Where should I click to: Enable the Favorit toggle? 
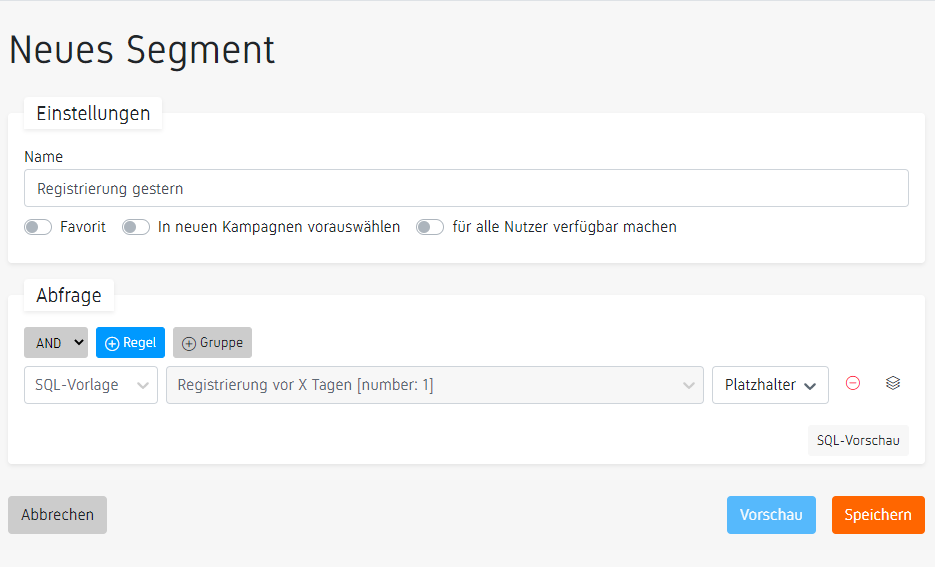pyautogui.click(x=38, y=227)
